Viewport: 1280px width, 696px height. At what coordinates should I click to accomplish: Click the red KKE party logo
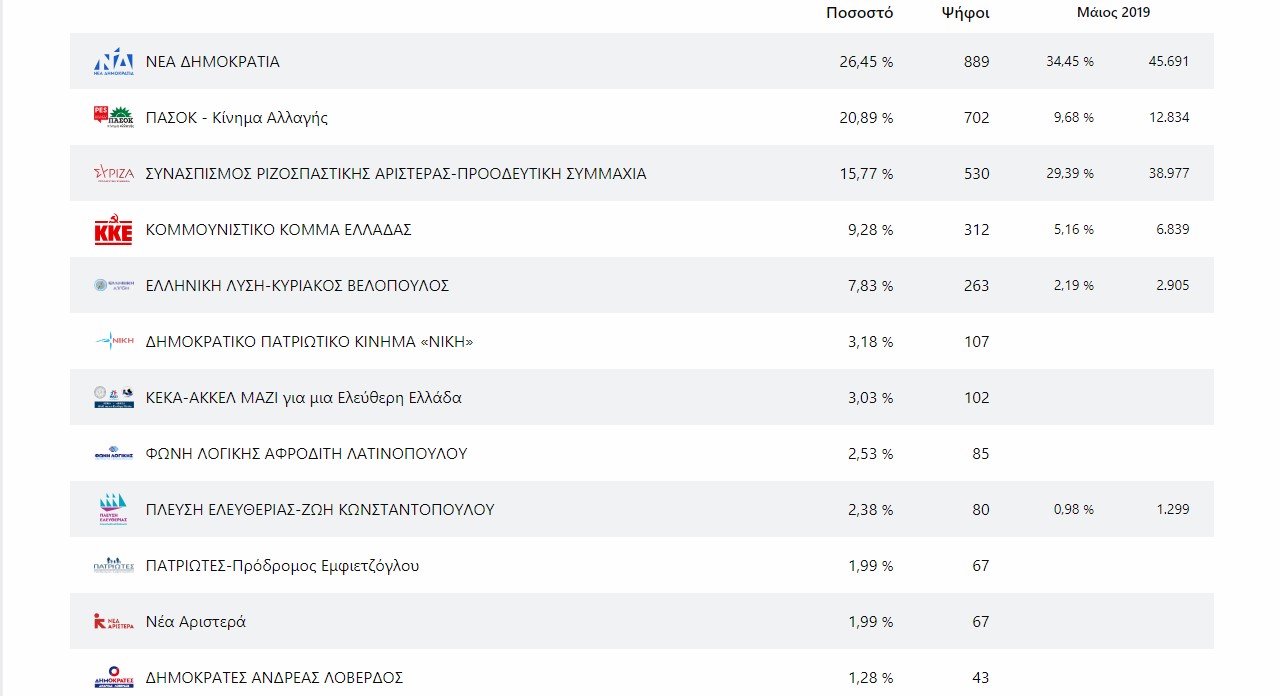(113, 230)
